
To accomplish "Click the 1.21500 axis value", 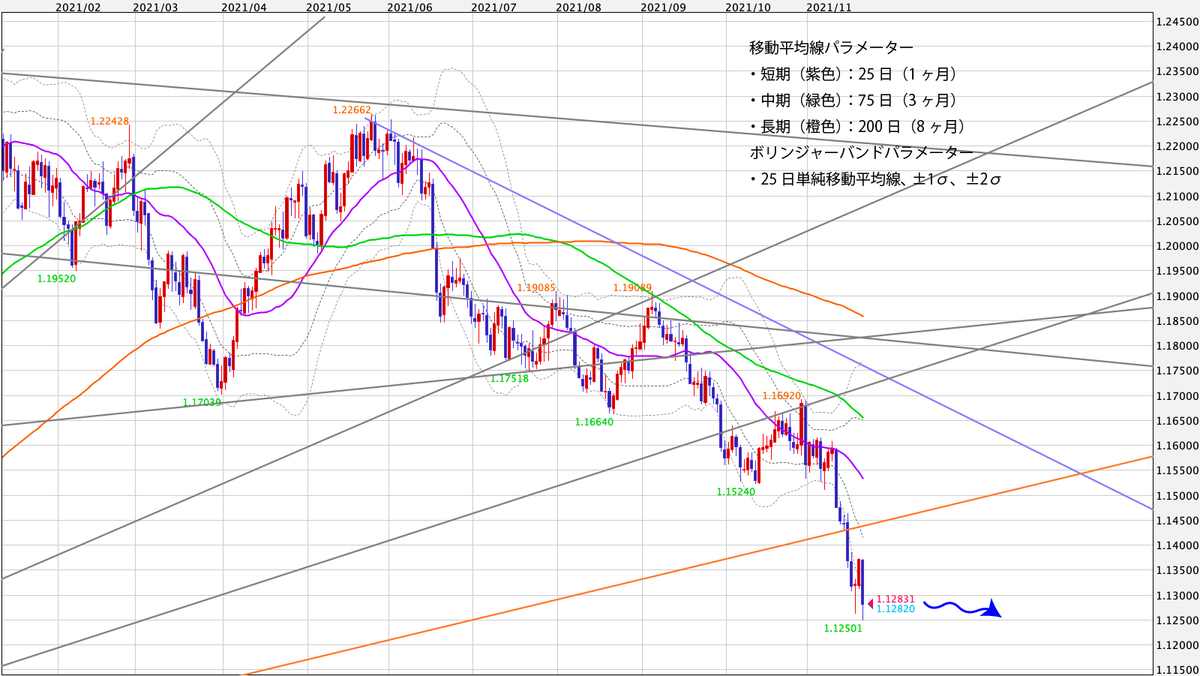I will point(1176,172).
